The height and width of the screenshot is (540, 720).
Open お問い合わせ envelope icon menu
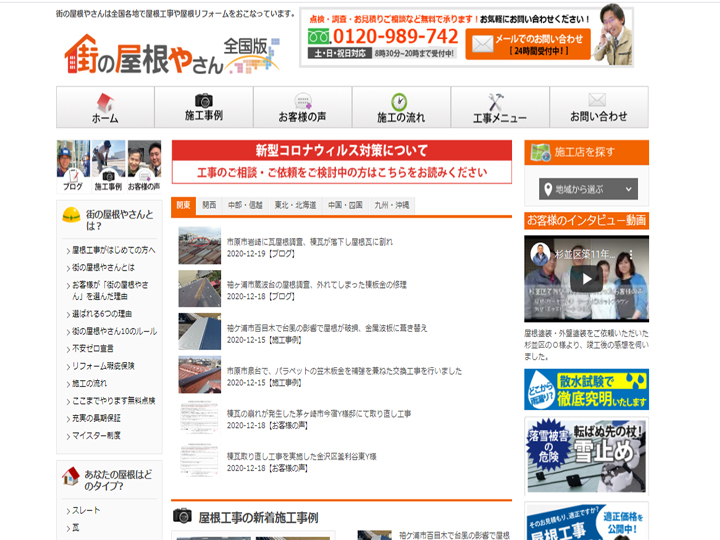point(599,107)
